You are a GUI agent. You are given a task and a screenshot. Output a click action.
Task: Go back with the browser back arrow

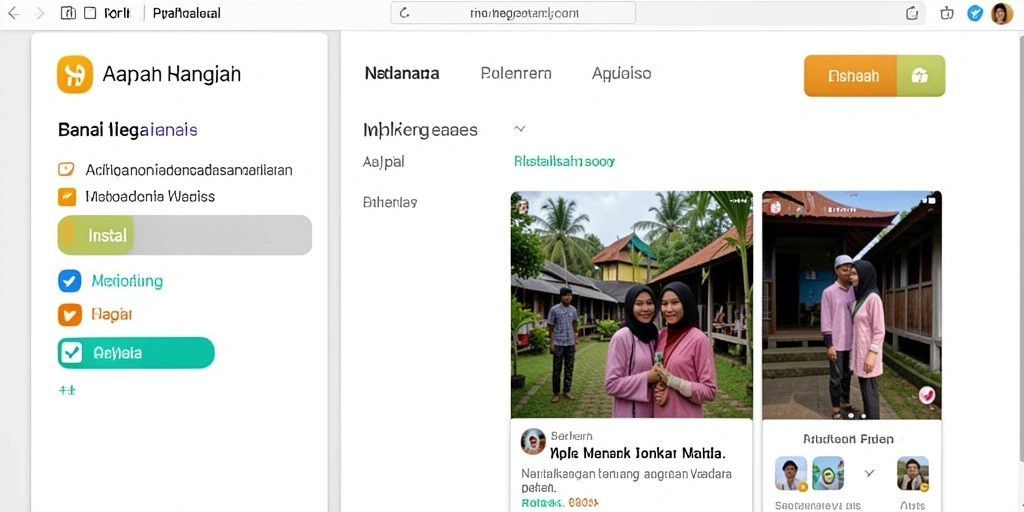12,13
